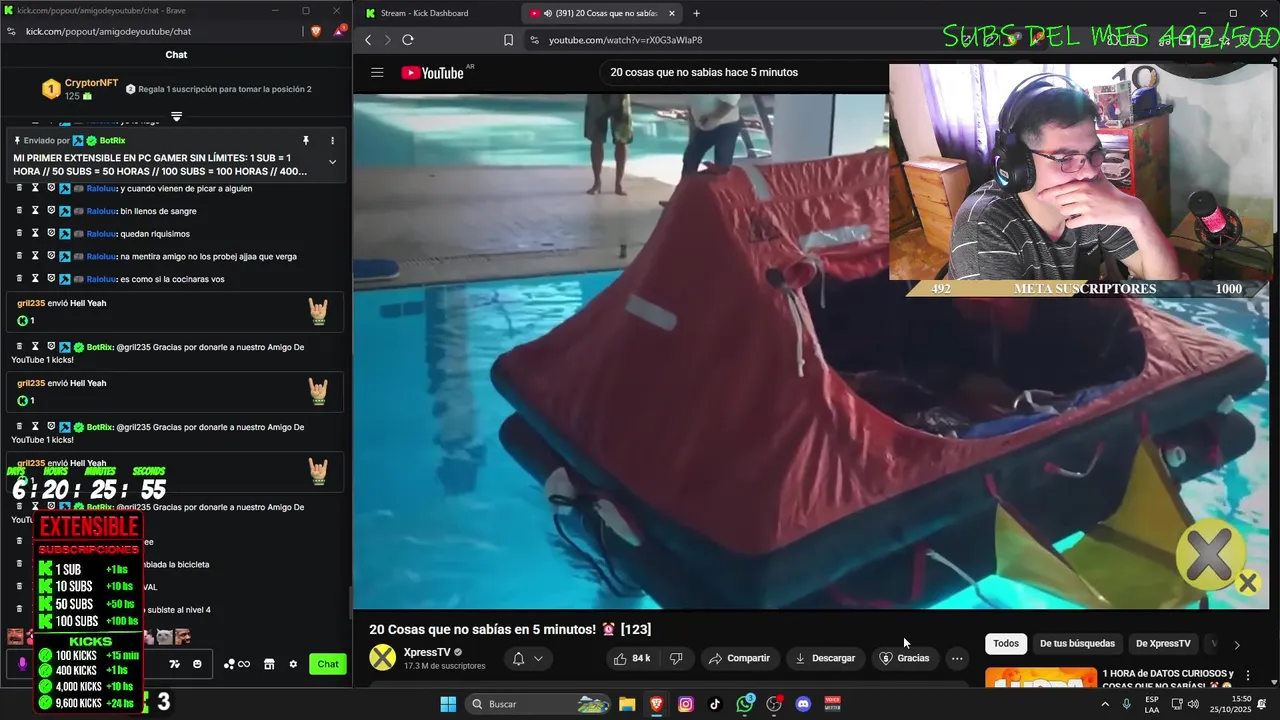The height and width of the screenshot is (720, 1280).
Task: Open the 1 HORA de DATOS CURIOSOS thumbnail
Action: point(1040,678)
